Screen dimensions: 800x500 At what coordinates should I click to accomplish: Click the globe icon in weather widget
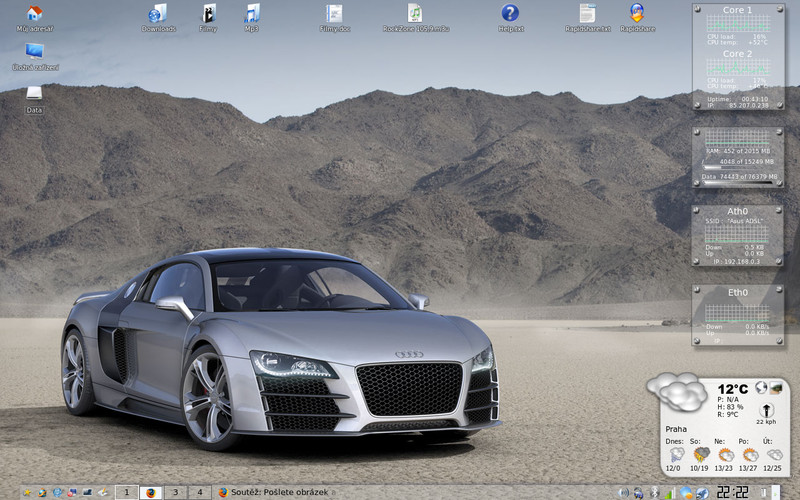click(x=761, y=387)
